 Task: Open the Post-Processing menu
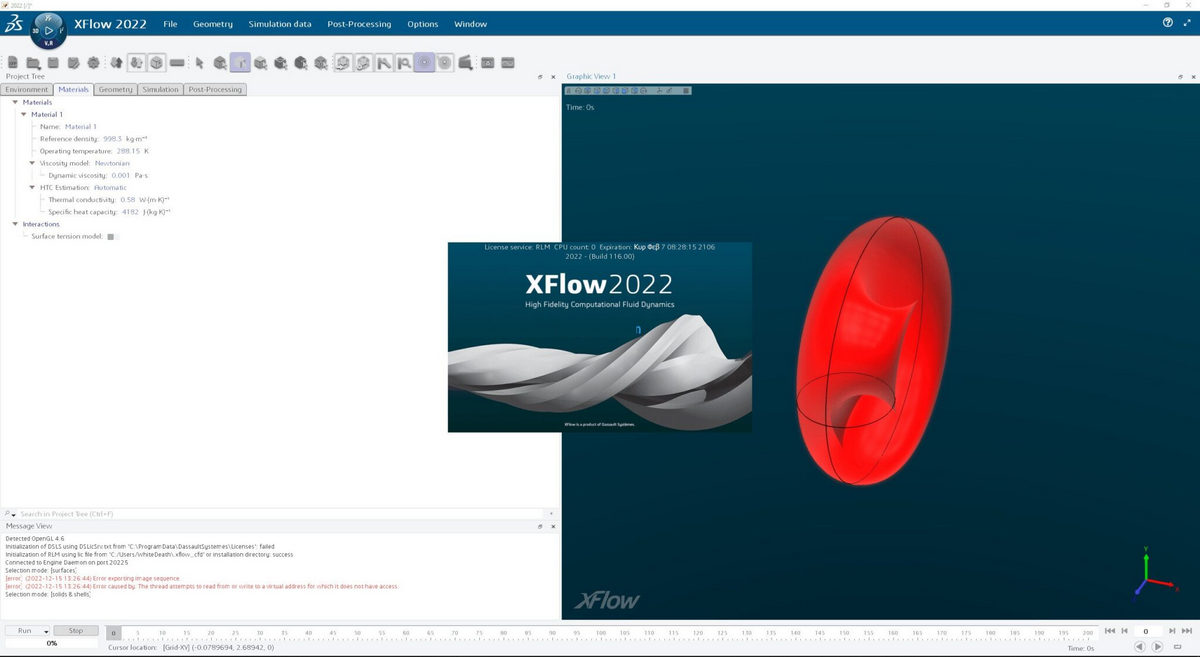359,24
